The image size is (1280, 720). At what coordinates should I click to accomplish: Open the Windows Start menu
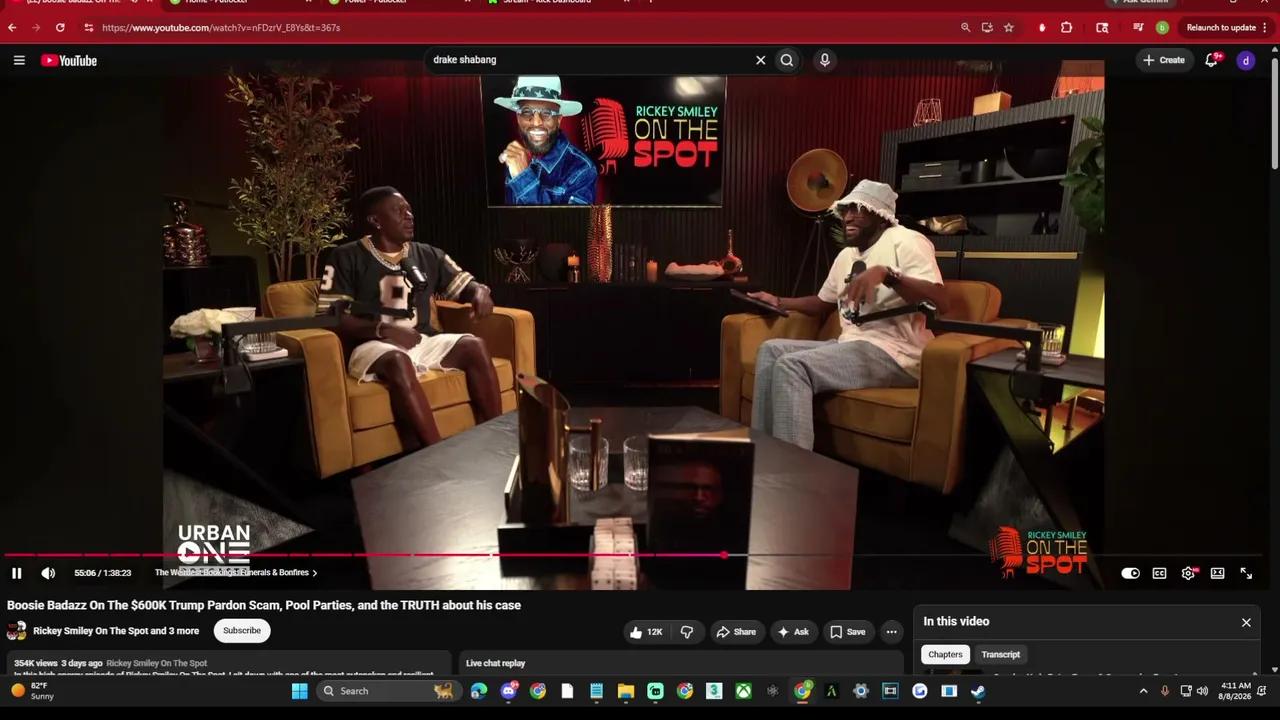coord(300,691)
